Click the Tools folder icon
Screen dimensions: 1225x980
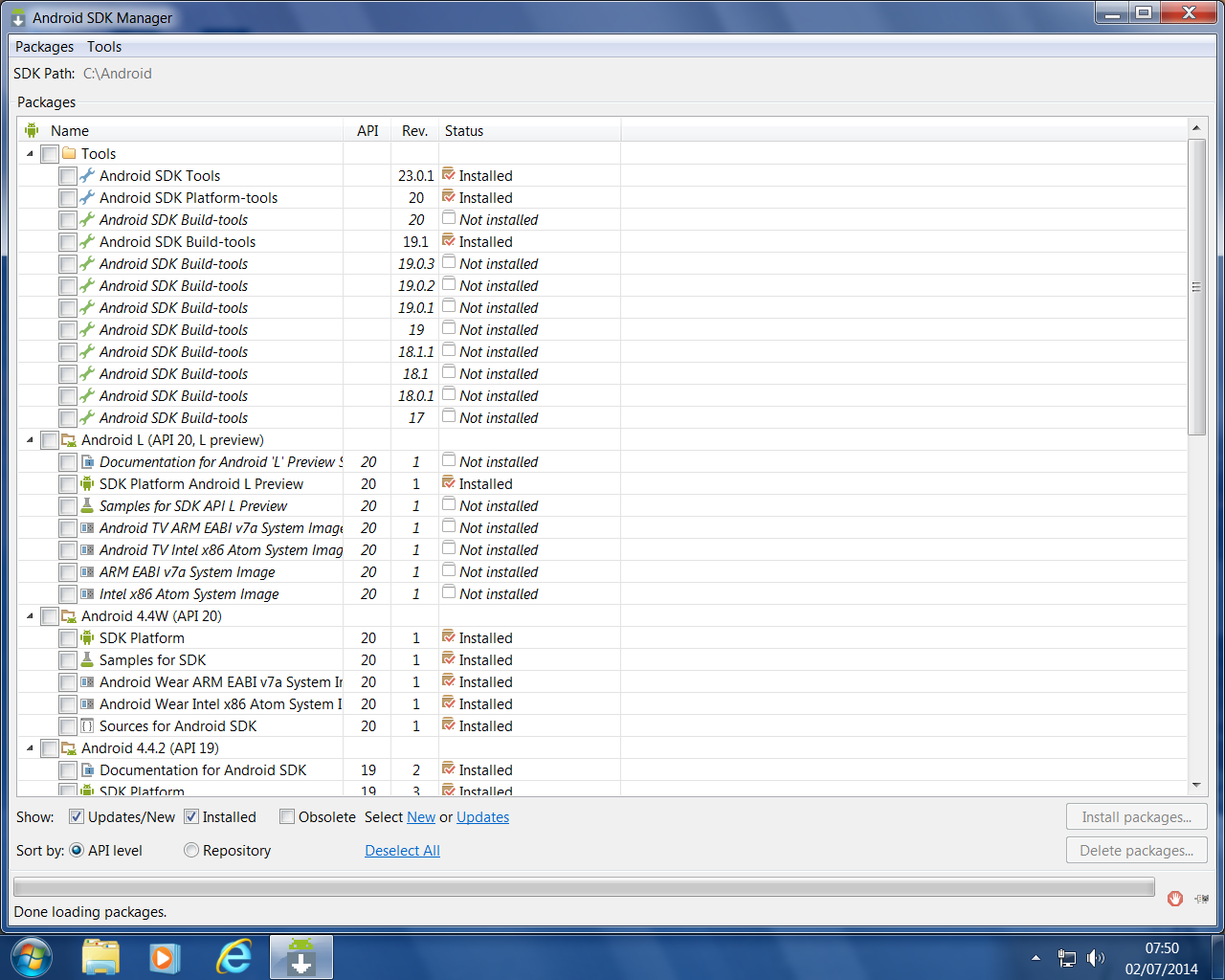click(69, 153)
